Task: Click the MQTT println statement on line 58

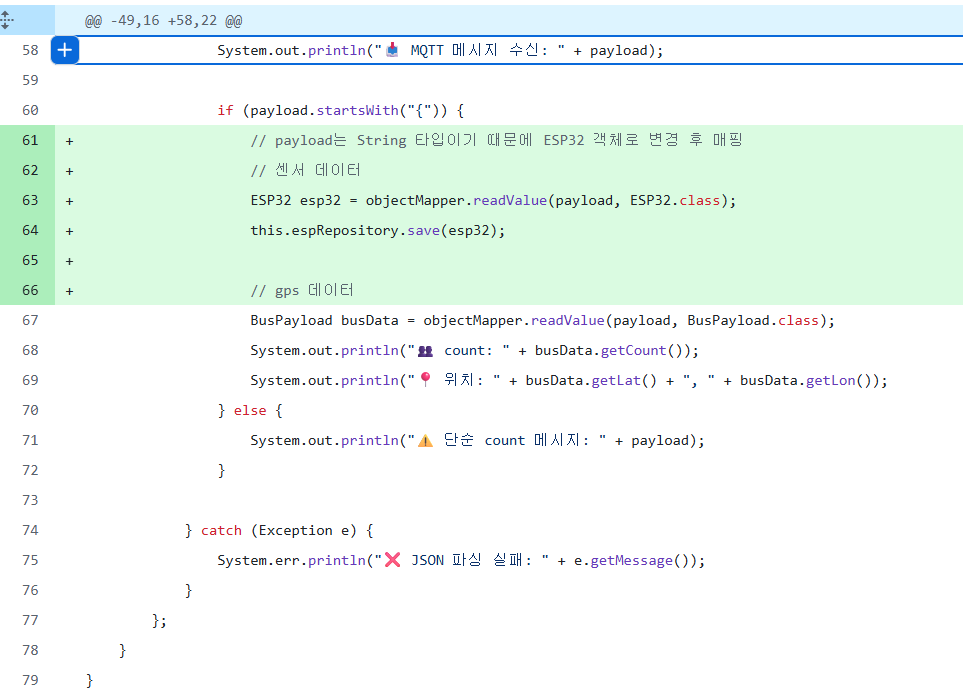Action: [440, 50]
